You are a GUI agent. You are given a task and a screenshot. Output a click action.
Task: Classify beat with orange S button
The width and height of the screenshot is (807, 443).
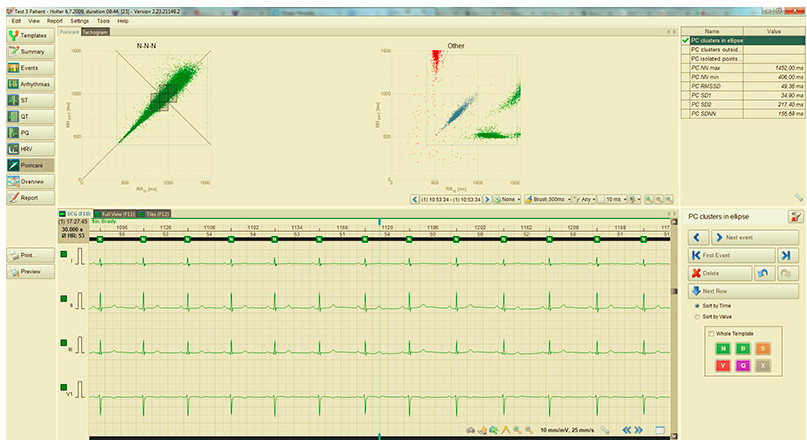762,348
